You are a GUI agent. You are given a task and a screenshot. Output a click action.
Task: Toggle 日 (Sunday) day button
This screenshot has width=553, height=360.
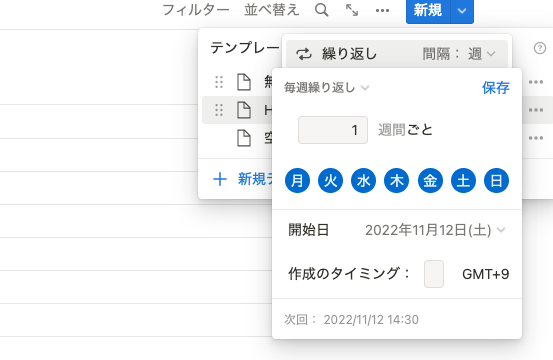tap(496, 181)
